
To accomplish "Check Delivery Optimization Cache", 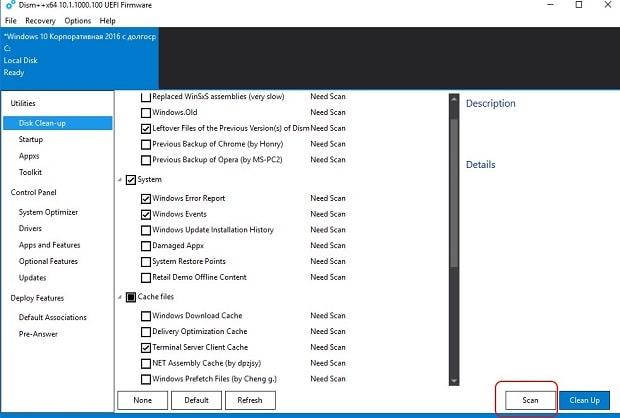I will pos(146,332).
